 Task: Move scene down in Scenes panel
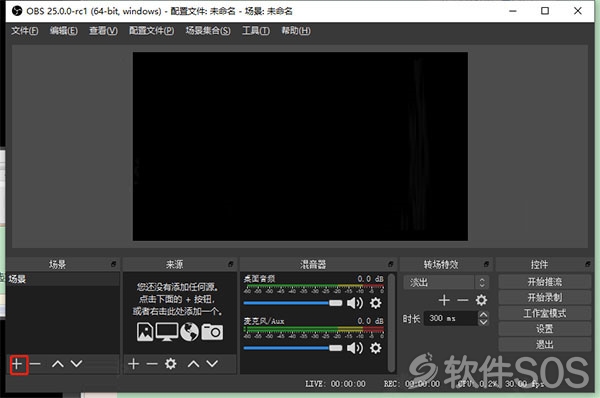coord(77,364)
